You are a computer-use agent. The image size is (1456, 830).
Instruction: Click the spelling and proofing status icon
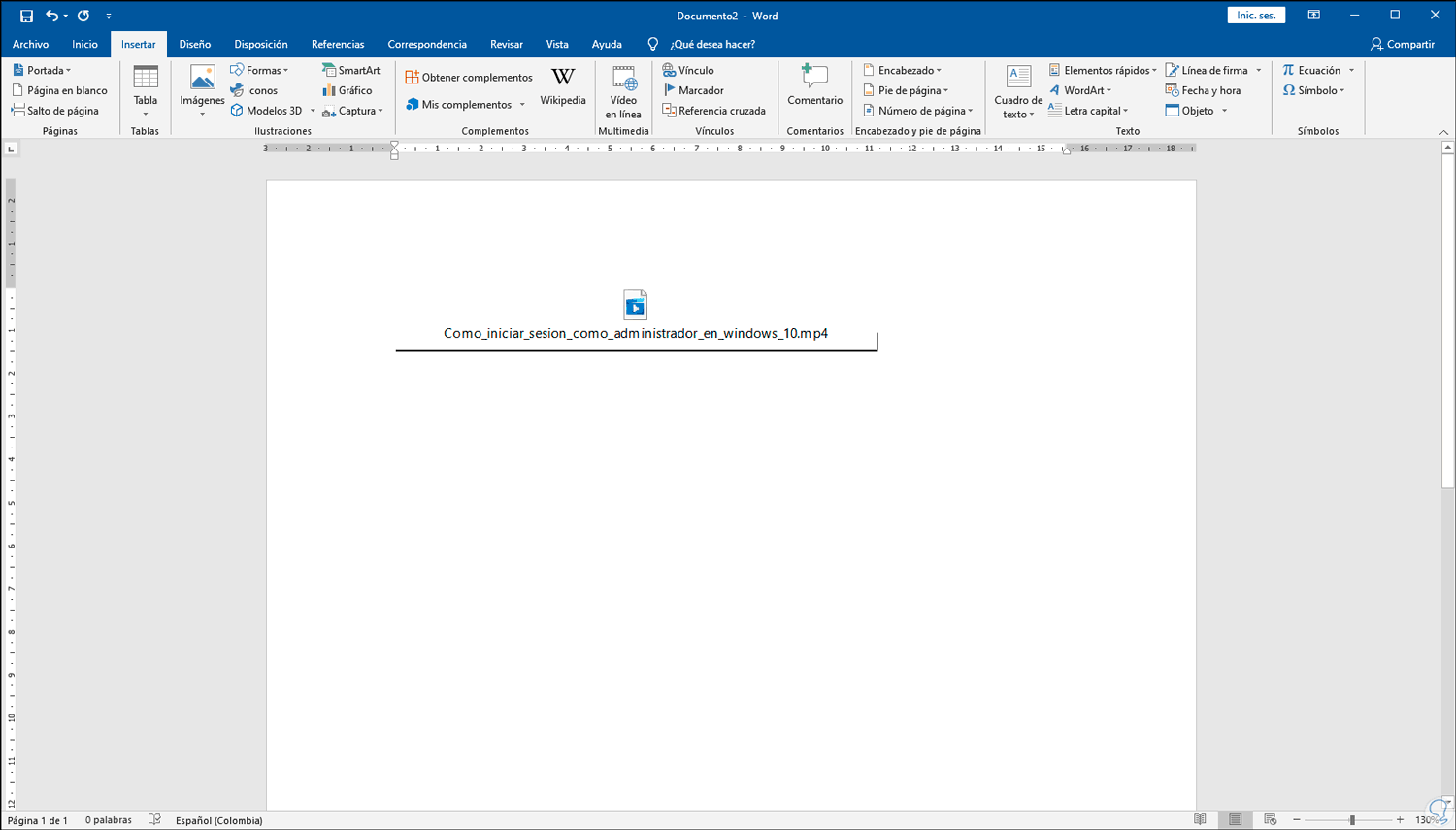pyautogui.click(x=154, y=820)
